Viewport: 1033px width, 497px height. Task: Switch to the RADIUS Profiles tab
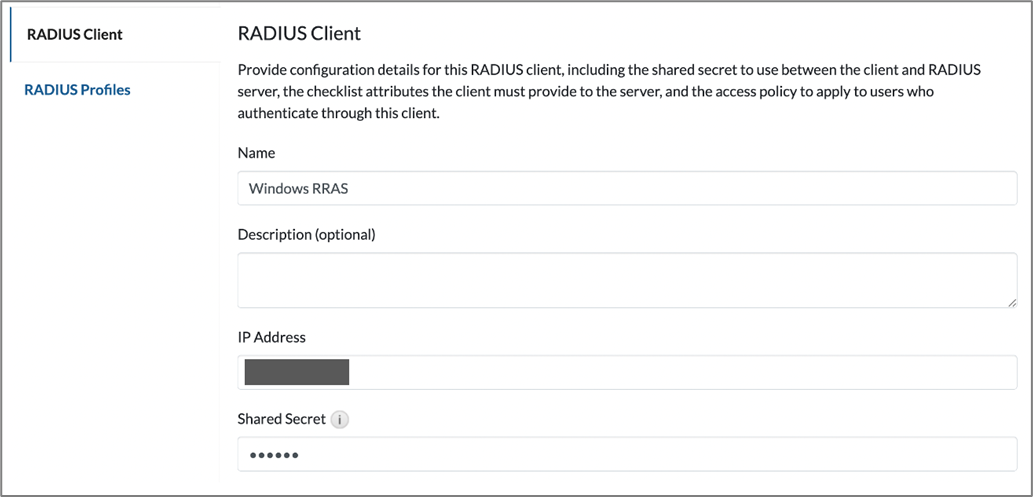pos(77,90)
